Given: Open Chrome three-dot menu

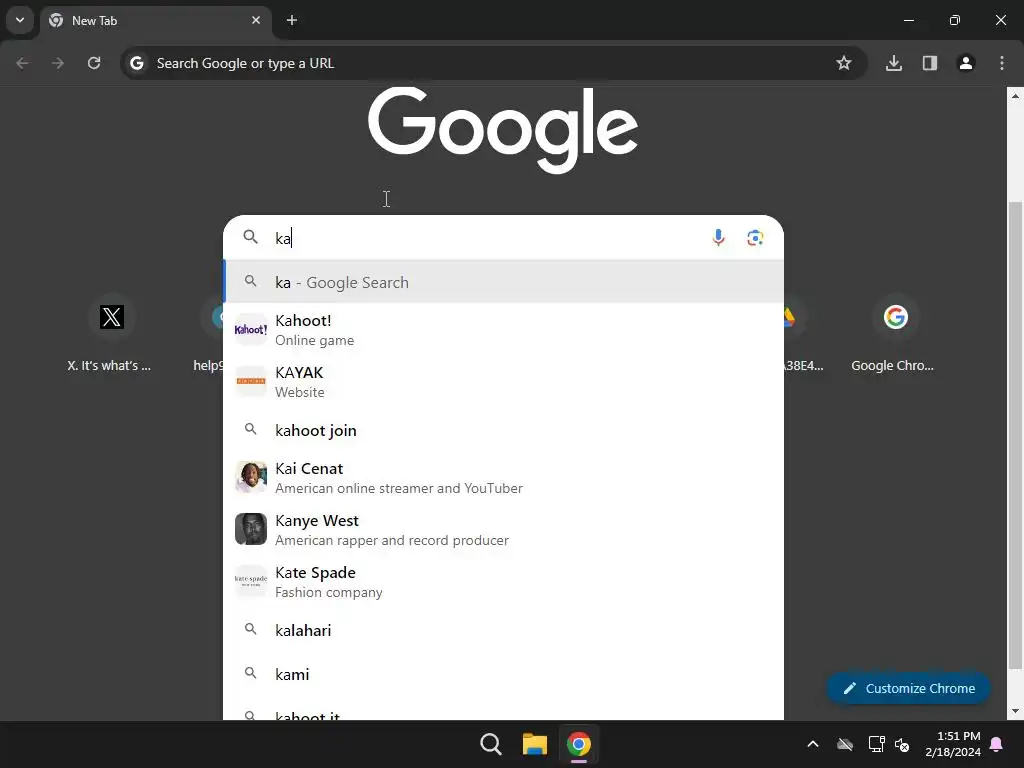Looking at the screenshot, I should point(1002,63).
